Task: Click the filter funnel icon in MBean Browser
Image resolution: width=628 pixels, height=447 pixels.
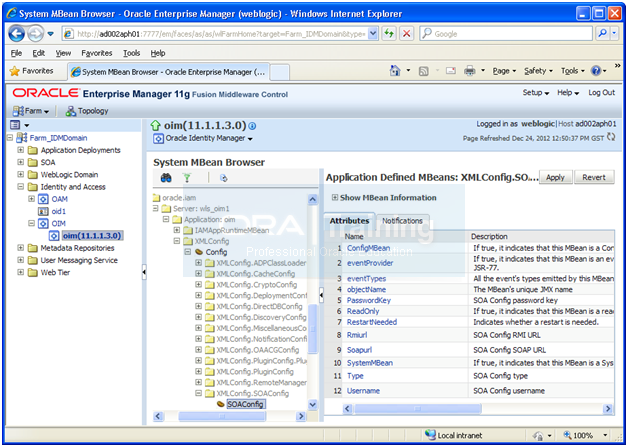Action: pyautogui.click(x=187, y=178)
